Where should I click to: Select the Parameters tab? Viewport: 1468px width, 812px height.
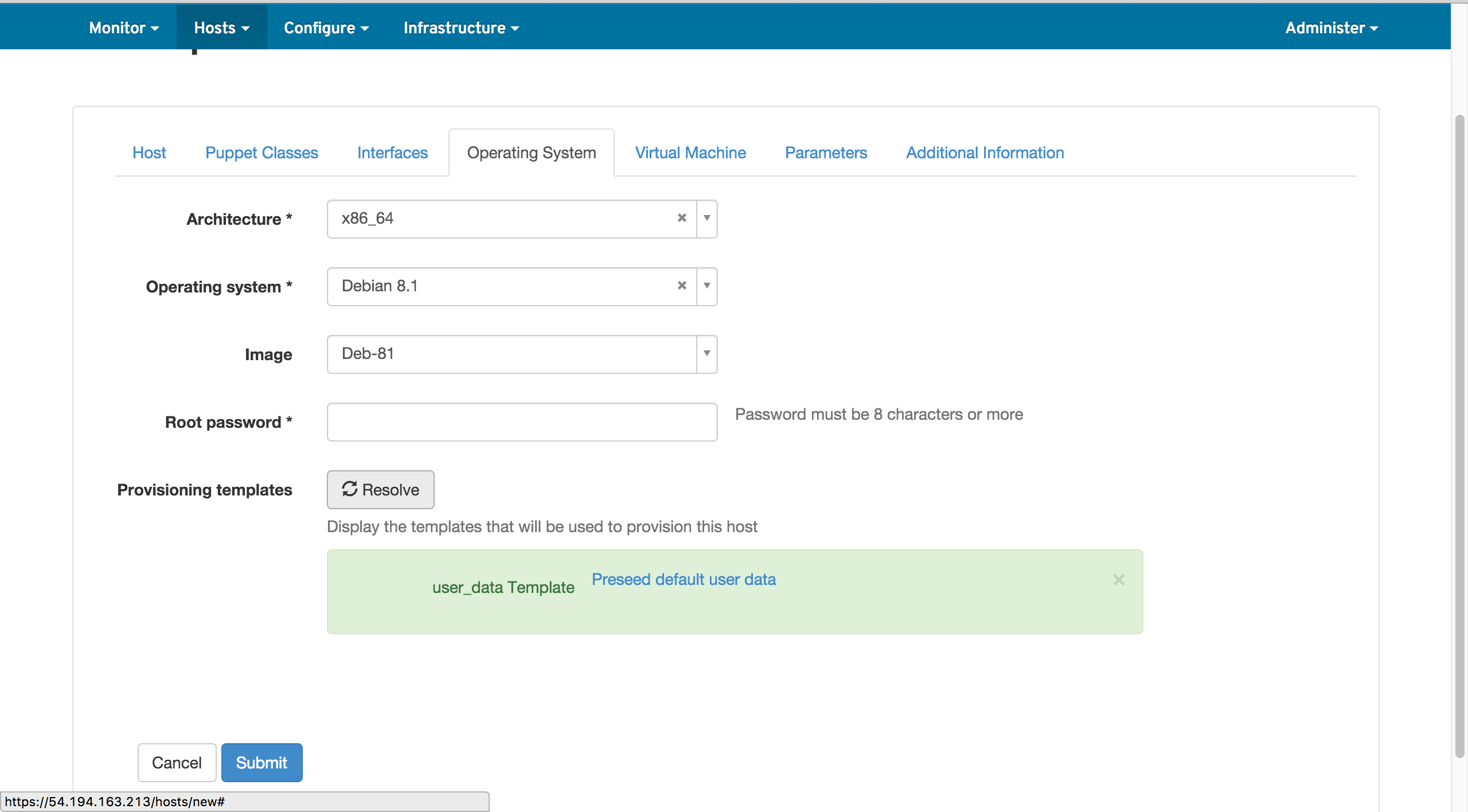[x=826, y=153]
